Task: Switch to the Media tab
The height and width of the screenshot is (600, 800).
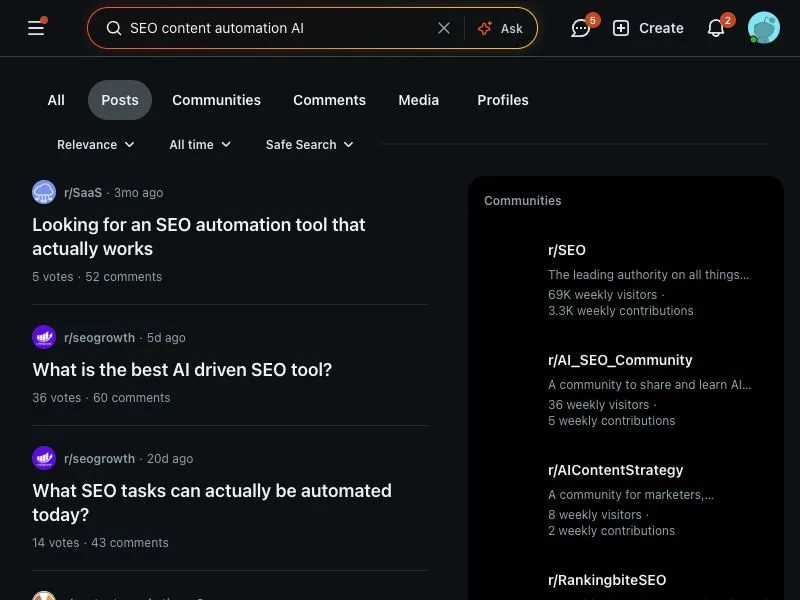Action: pyautogui.click(x=418, y=100)
